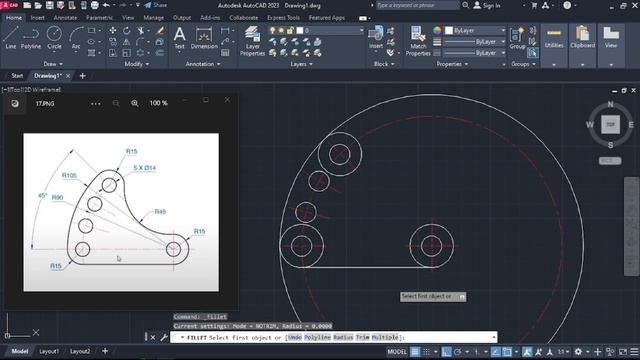Open Layer Properties manager

[x=252, y=41]
